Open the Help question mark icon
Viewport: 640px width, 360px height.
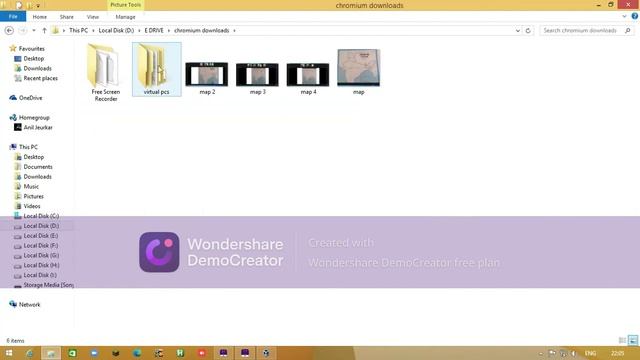tap(635, 16)
